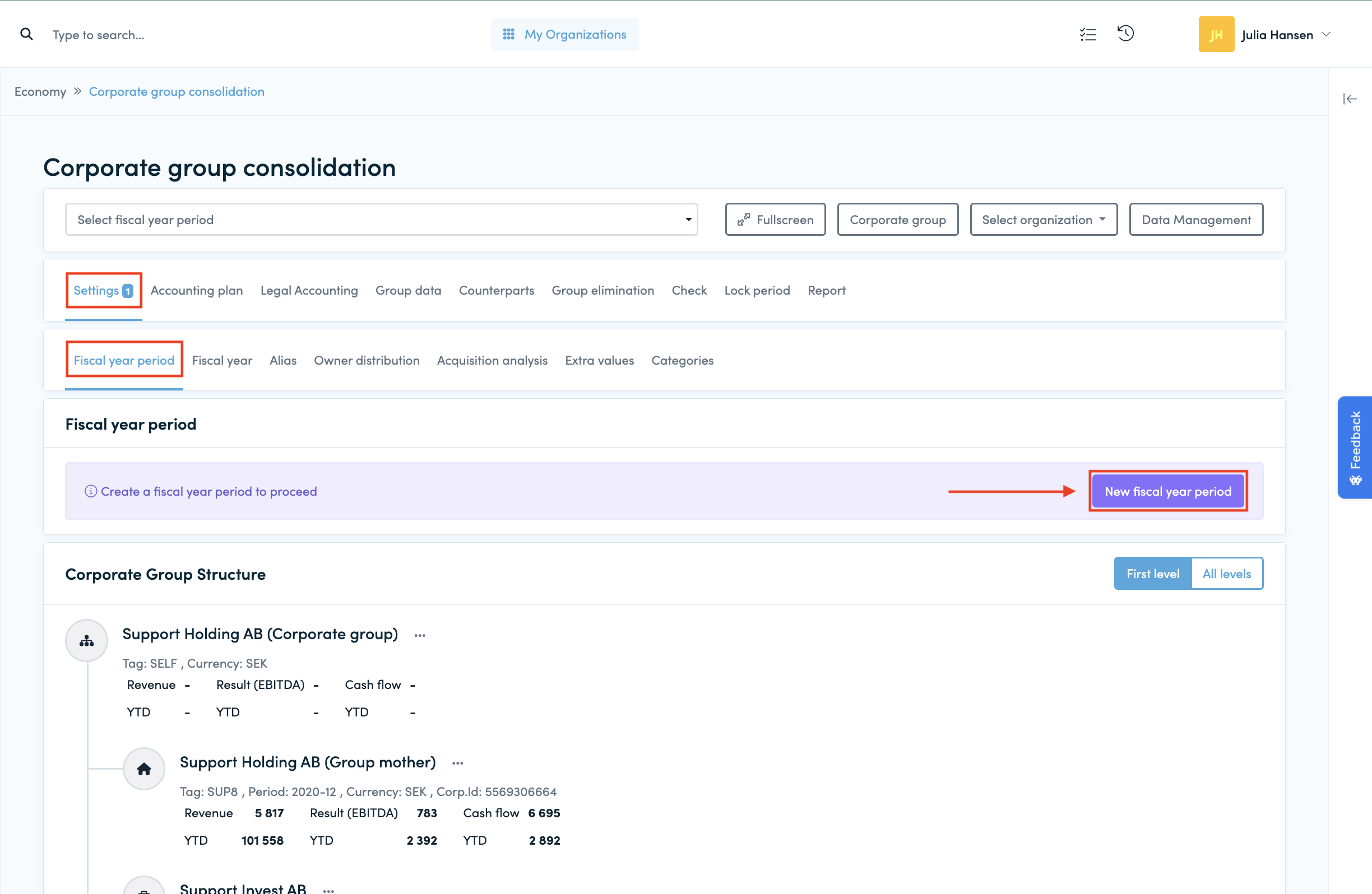
Task: Open the Counterparts tab
Action: (497, 290)
